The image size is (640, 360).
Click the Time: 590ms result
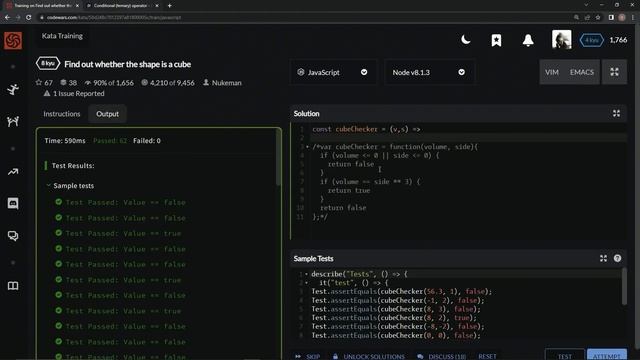click(65, 141)
